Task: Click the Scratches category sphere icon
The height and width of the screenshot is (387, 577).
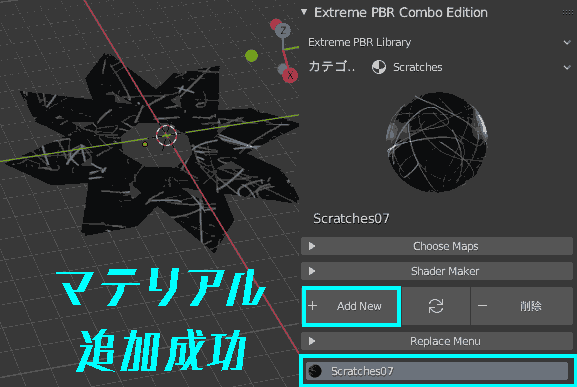Action: pyautogui.click(x=379, y=67)
